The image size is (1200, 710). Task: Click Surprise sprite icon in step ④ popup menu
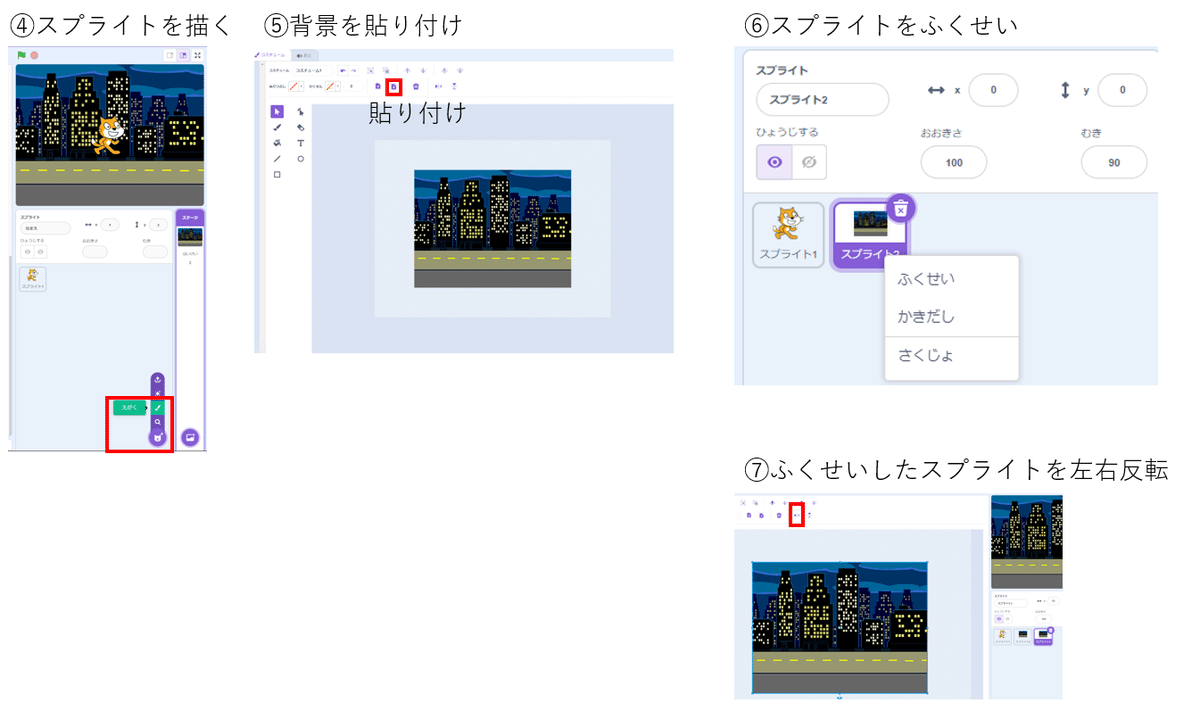coord(158,394)
